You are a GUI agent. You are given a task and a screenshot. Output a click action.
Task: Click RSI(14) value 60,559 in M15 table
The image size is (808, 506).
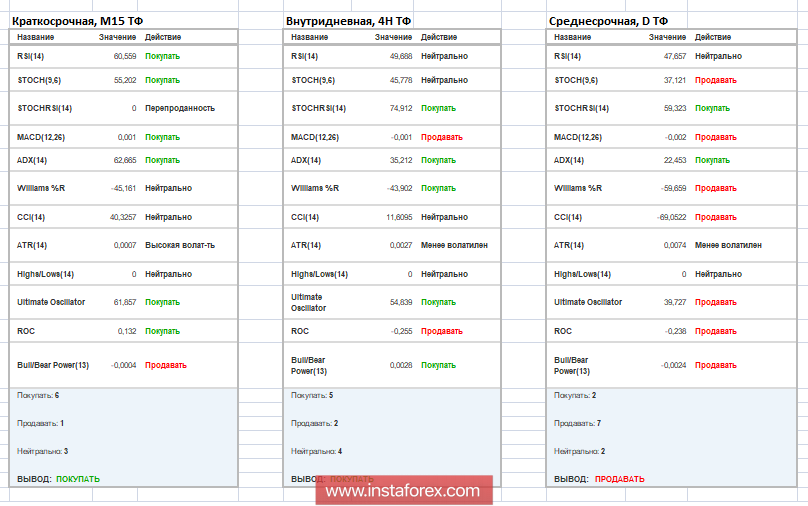coord(125,56)
